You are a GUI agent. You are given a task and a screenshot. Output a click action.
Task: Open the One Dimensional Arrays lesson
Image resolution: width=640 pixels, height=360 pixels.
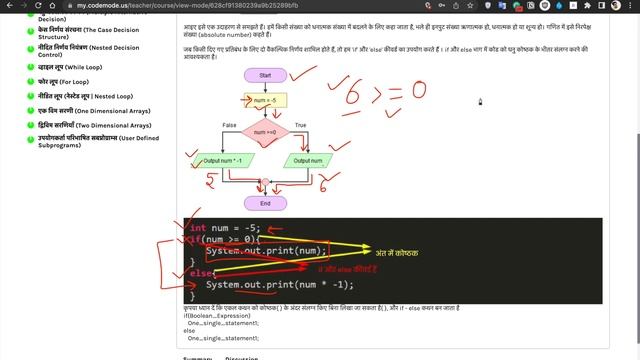pyautogui.click(x=94, y=111)
